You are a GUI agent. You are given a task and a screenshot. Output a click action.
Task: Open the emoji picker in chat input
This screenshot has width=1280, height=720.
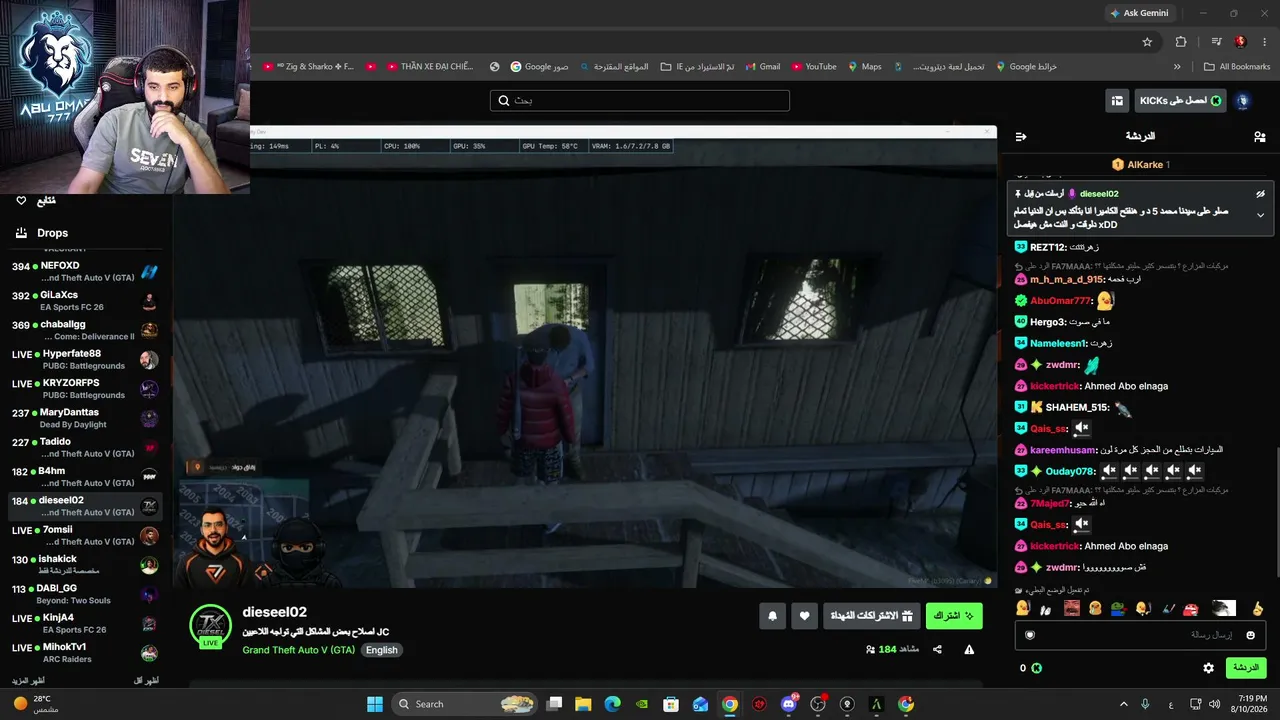coord(1250,635)
